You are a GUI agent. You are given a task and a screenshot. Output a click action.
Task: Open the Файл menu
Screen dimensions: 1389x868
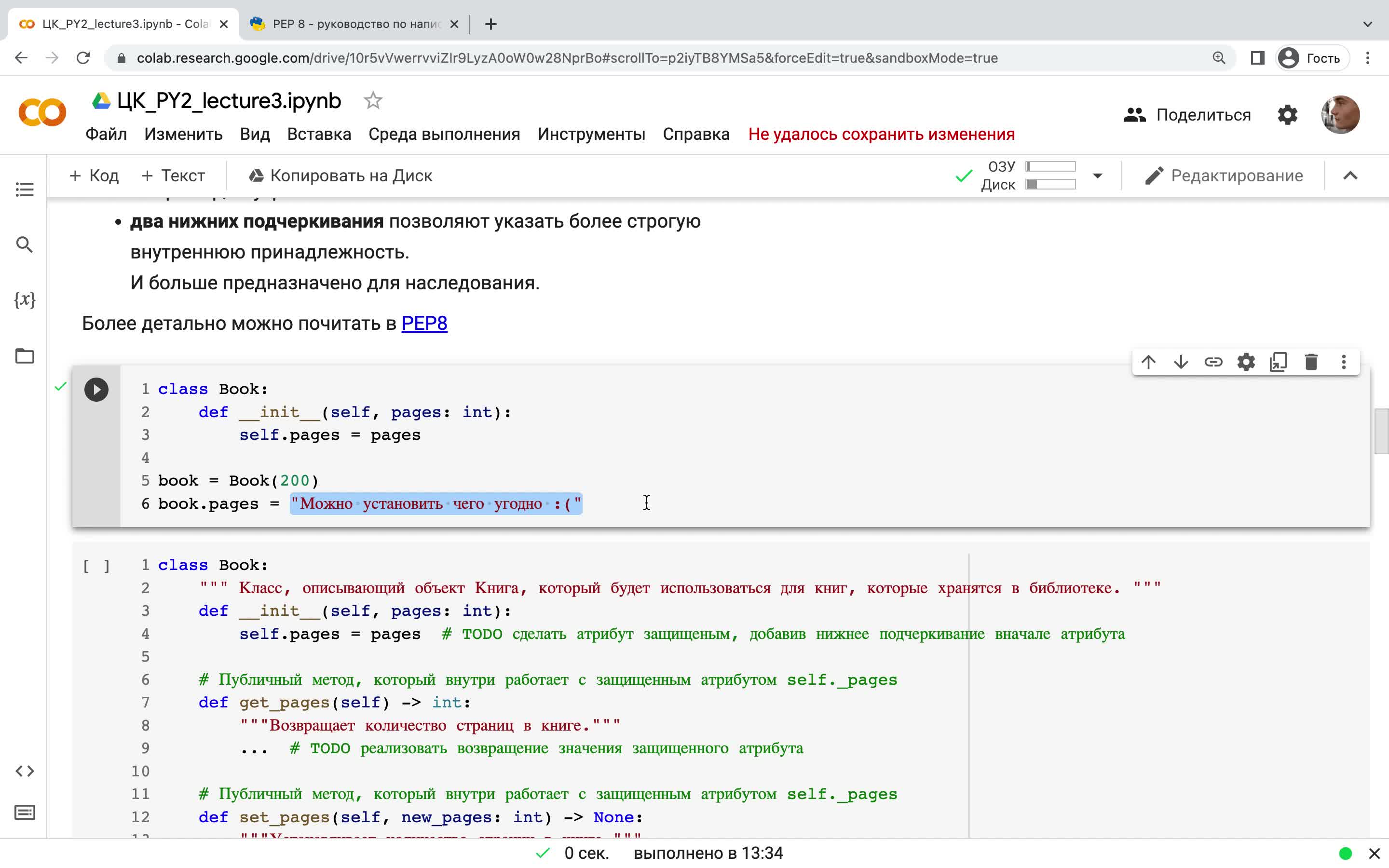[x=106, y=135]
